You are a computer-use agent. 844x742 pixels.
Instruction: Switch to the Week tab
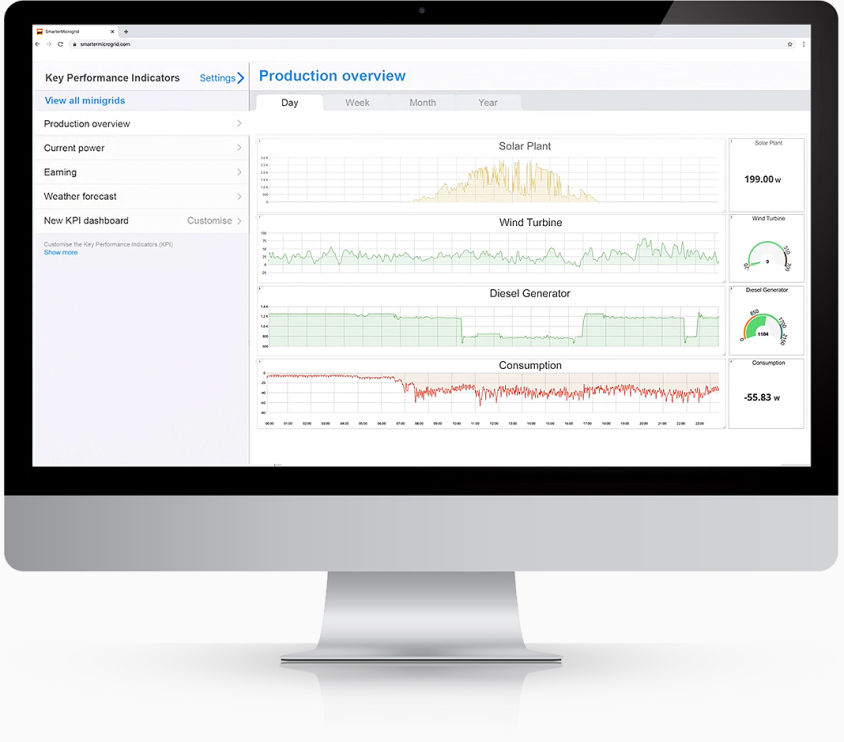coord(357,103)
